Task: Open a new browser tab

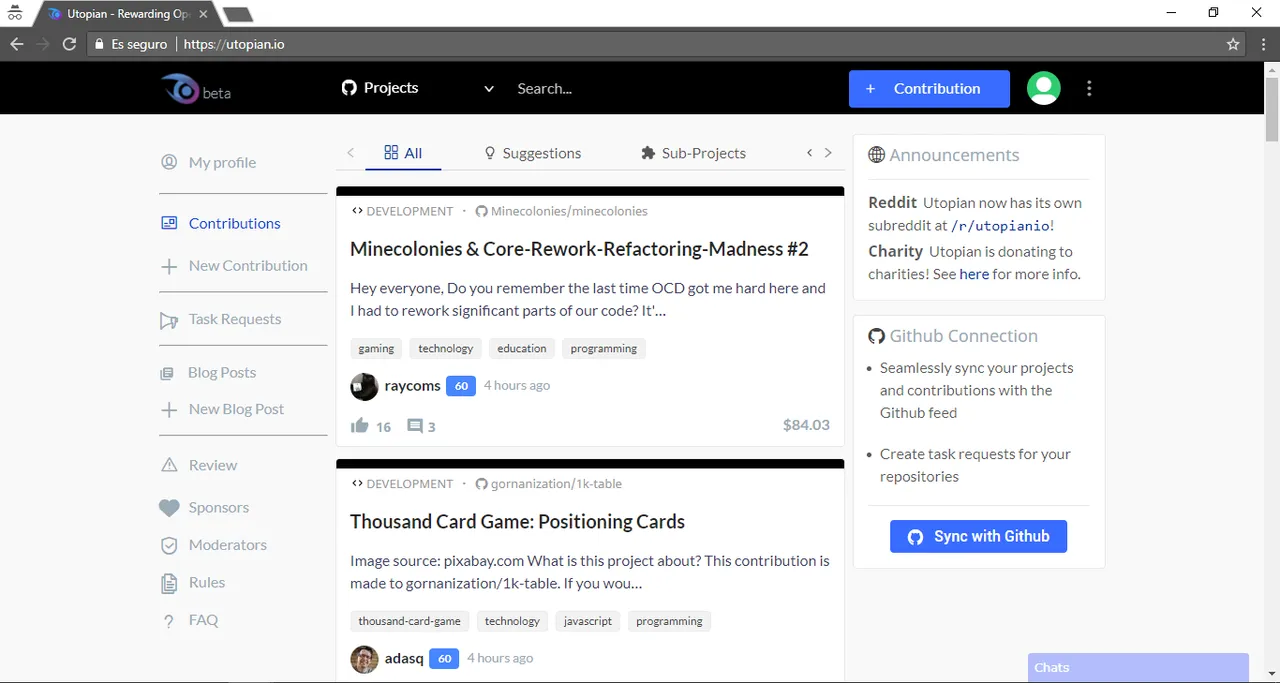Action: pyautogui.click(x=237, y=14)
